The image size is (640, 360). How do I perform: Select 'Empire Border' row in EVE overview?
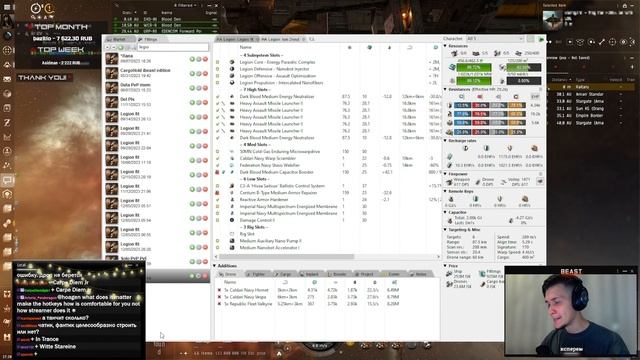[x=591, y=116]
